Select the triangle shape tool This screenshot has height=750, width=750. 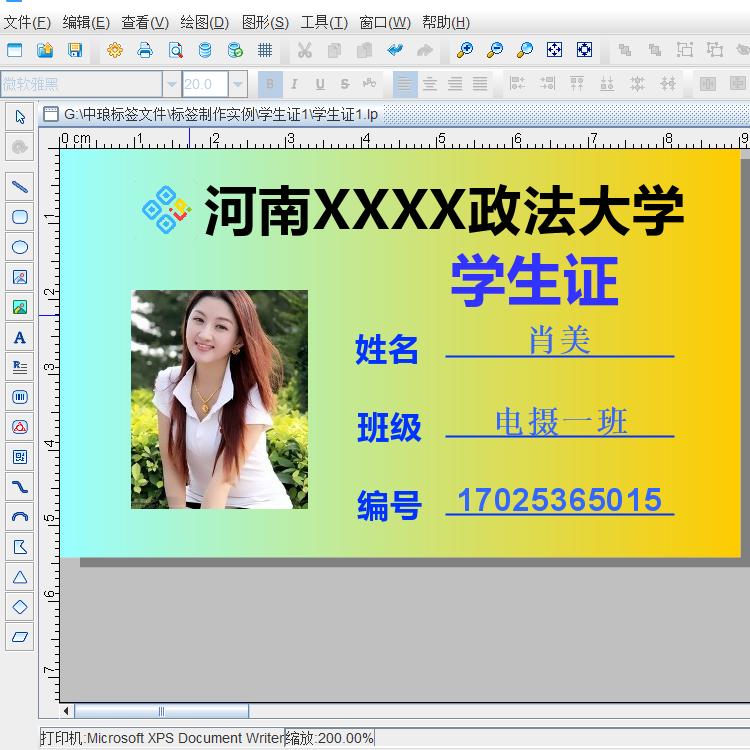pyautogui.click(x=19, y=577)
